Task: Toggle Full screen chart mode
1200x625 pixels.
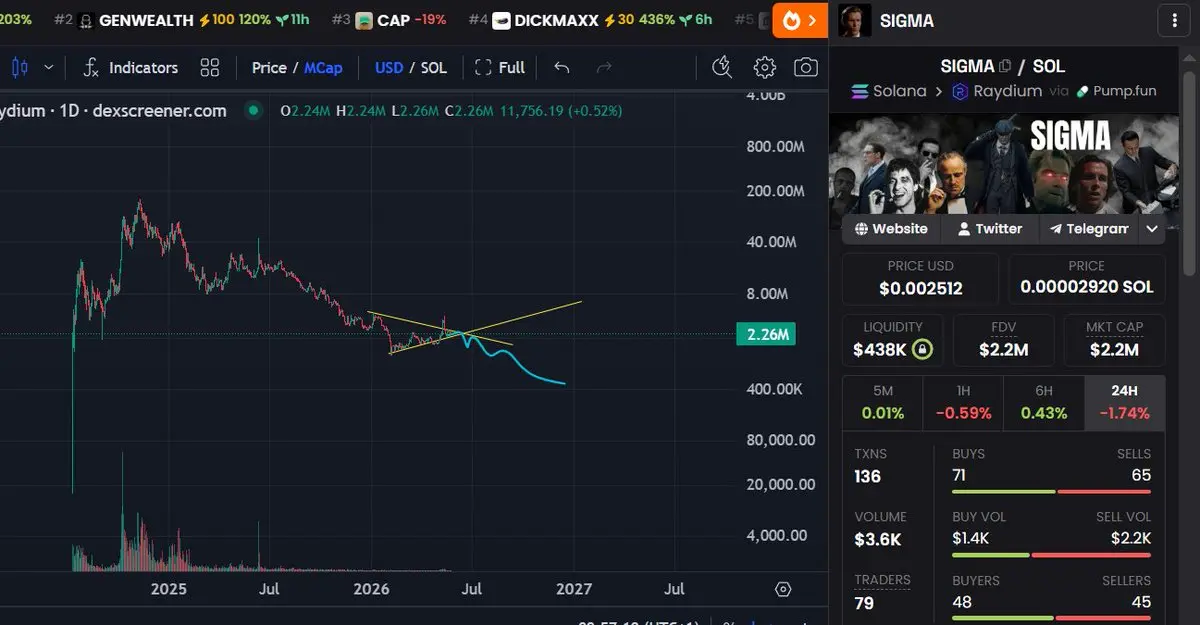Action: pyautogui.click(x=500, y=67)
